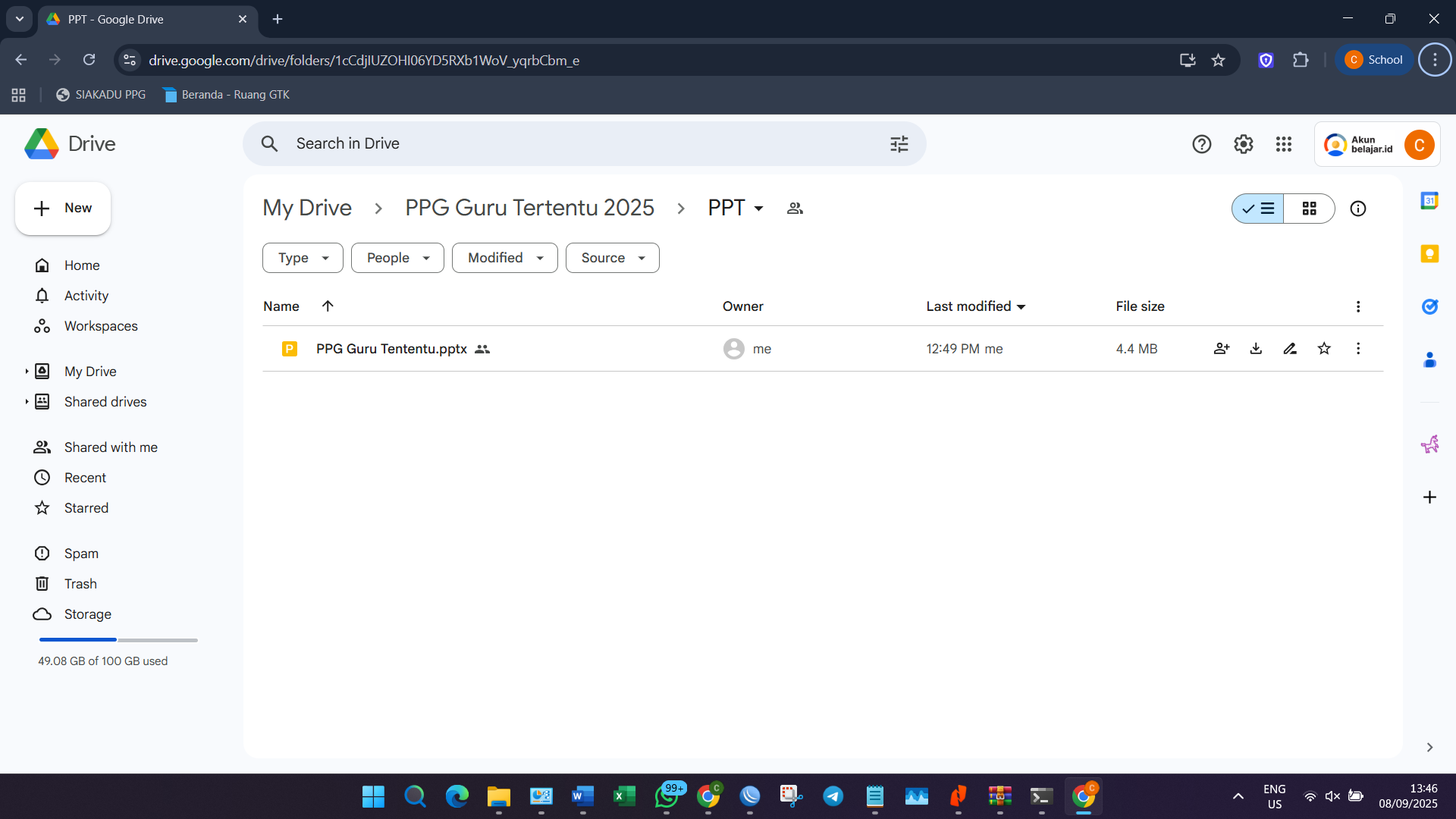Click the rename pencil icon in the file row
1456x819 pixels.
[1290, 349]
